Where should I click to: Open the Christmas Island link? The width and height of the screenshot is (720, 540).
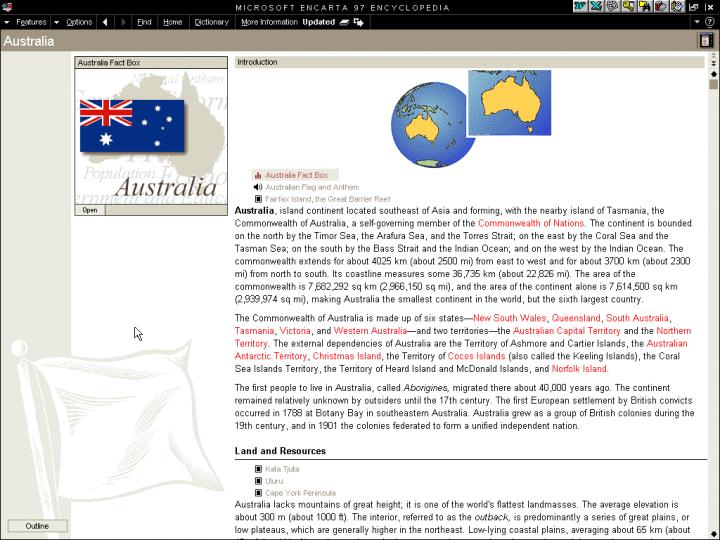click(x=347, y=356)
